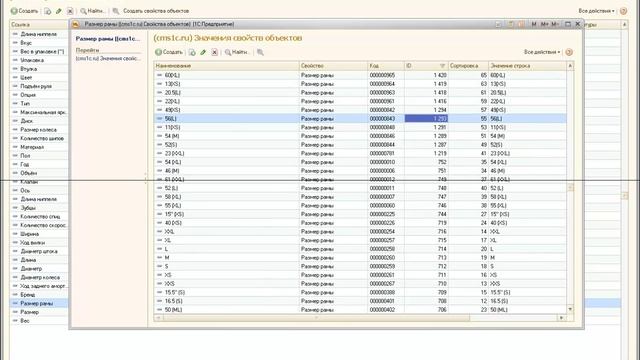640x360 pixels.
Task: Open Все действия dropdown in the background window
Action: (x=596, y=11)
